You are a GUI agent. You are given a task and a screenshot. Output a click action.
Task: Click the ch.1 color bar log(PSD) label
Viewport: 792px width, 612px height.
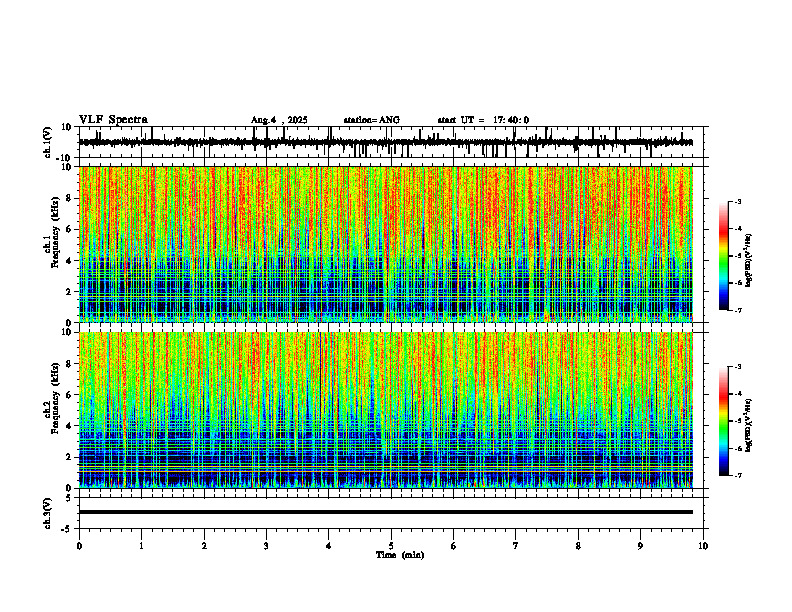pyautogui.click(x=748, y=261)
